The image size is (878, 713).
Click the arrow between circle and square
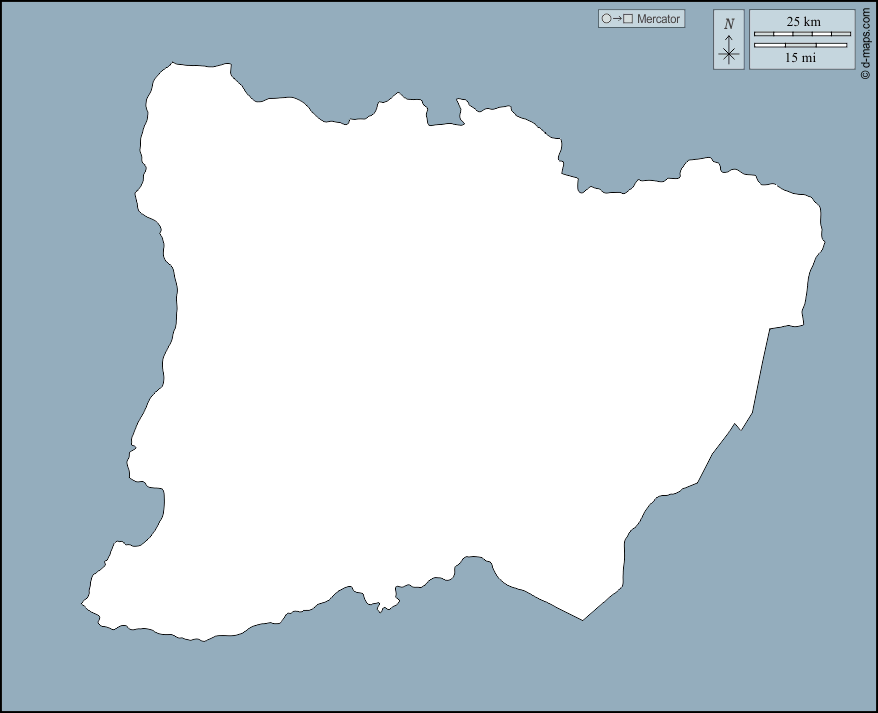[617, 19]
